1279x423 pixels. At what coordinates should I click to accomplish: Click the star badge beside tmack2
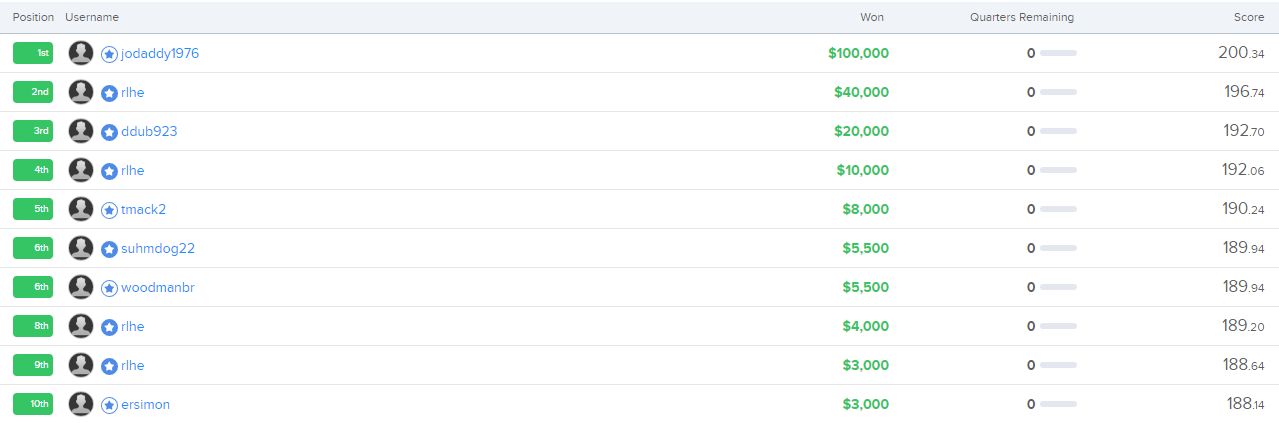pos(110,210)
